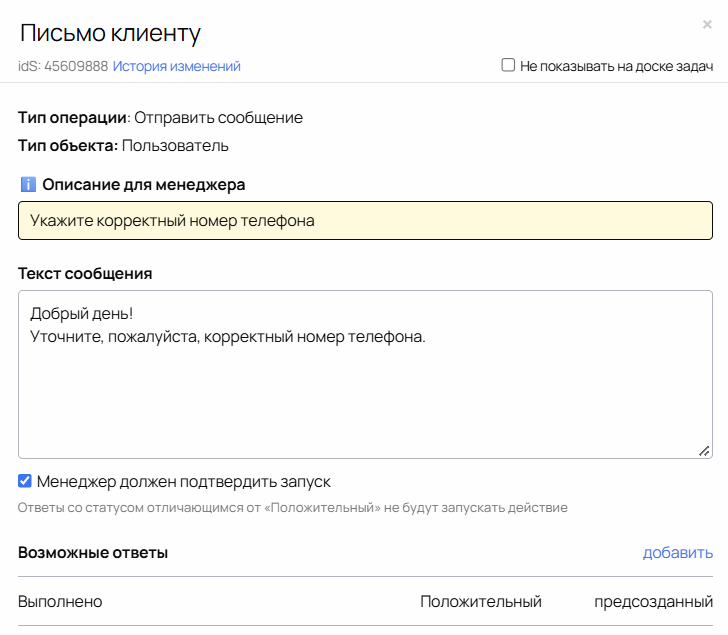This screenshot has width=728, height=635.
Task: Click the Пользователь object type value
Action: (175, 146)
